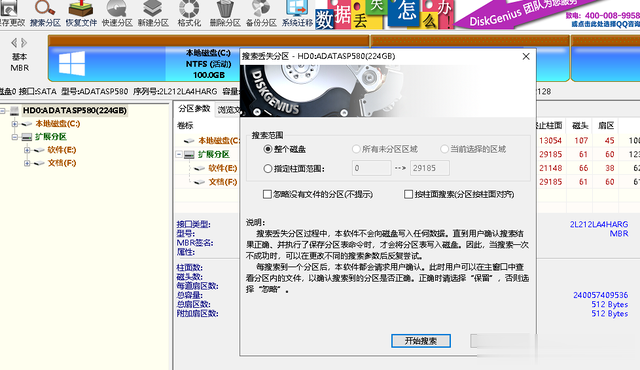Click the drive icon next to 文档(F:) in the partition table

200,182
